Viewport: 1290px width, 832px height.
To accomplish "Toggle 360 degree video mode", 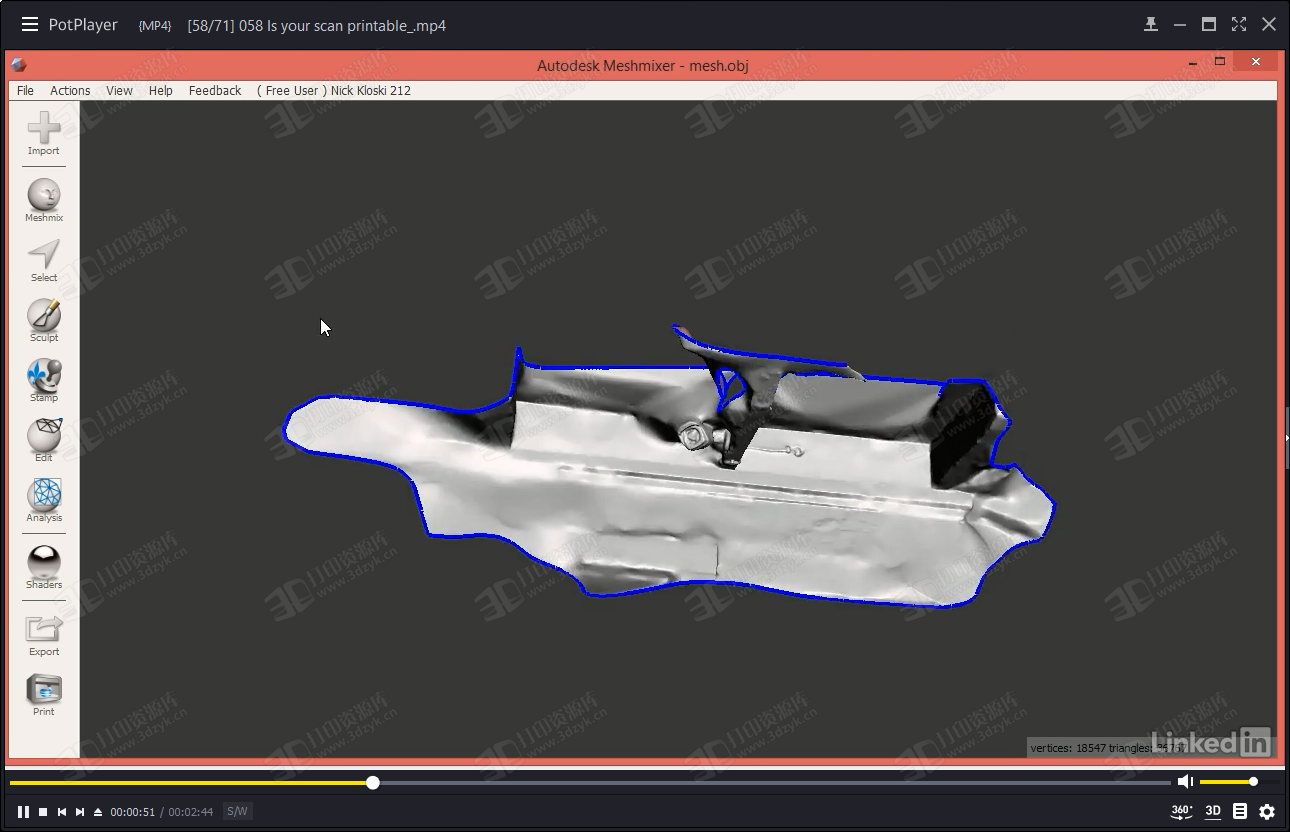I will tap(1181, 812).
